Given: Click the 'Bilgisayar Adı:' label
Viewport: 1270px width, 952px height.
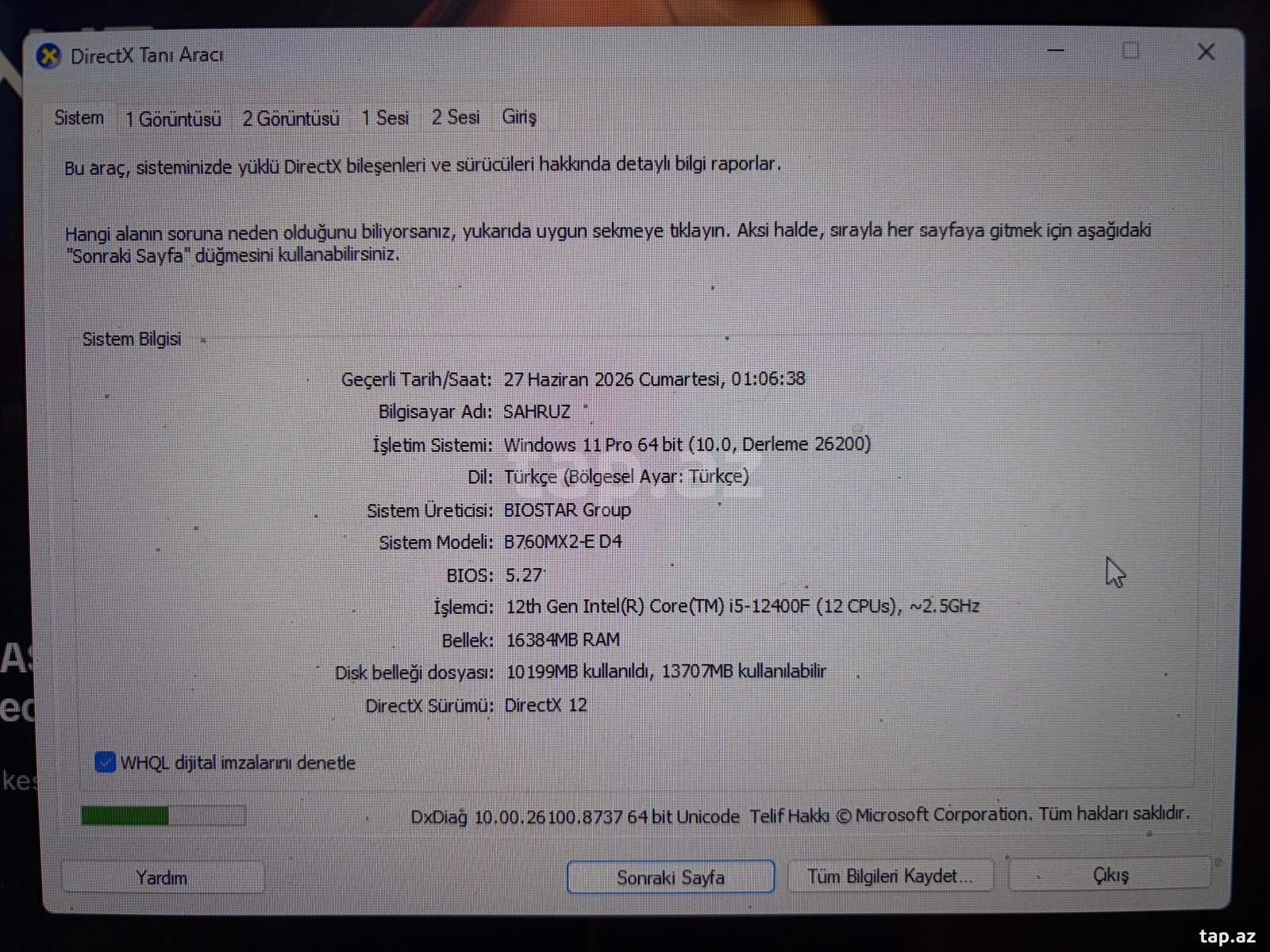Looking at the screenshot, I should click(x=435, y=412).
